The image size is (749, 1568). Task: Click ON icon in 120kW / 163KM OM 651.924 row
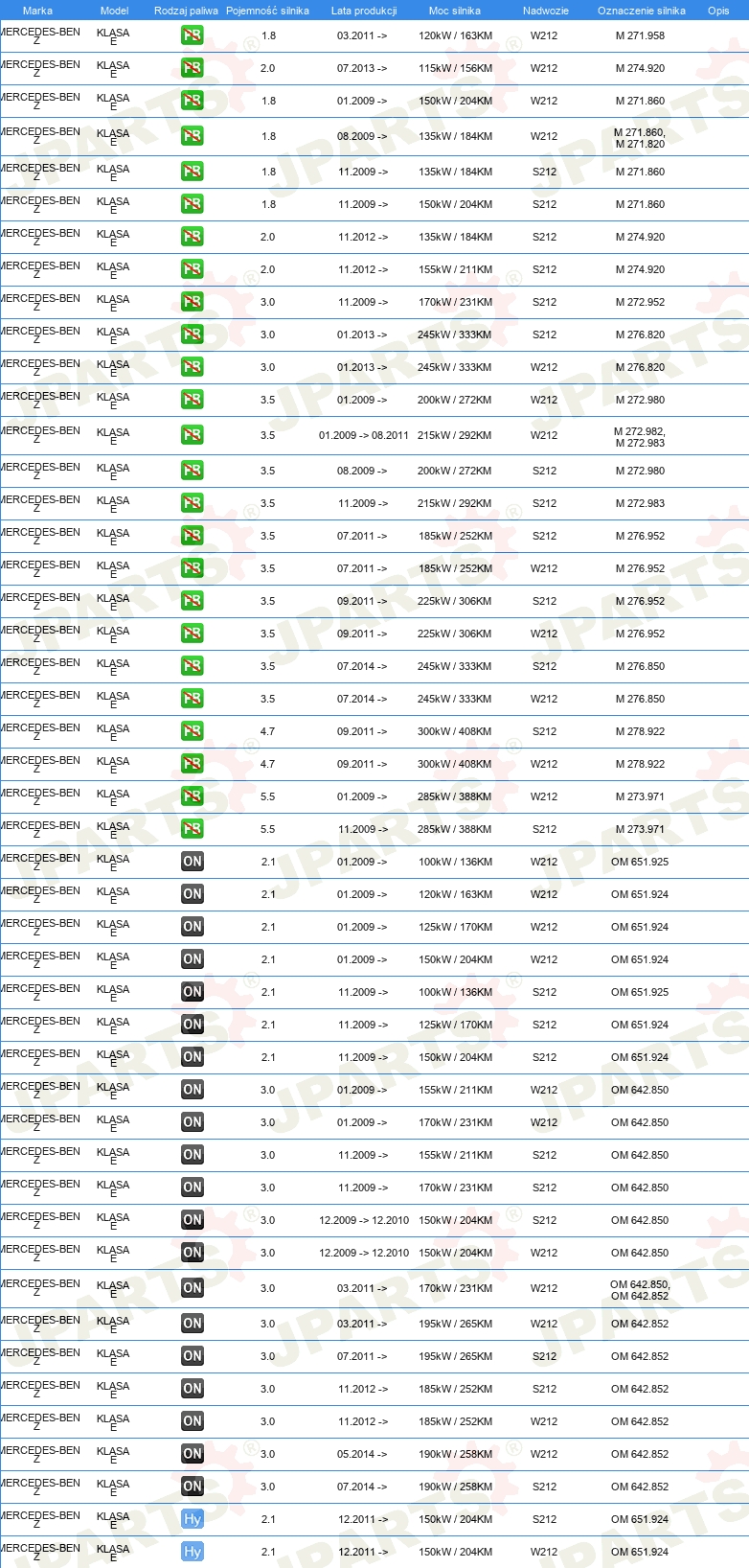[x=193, y=894]
